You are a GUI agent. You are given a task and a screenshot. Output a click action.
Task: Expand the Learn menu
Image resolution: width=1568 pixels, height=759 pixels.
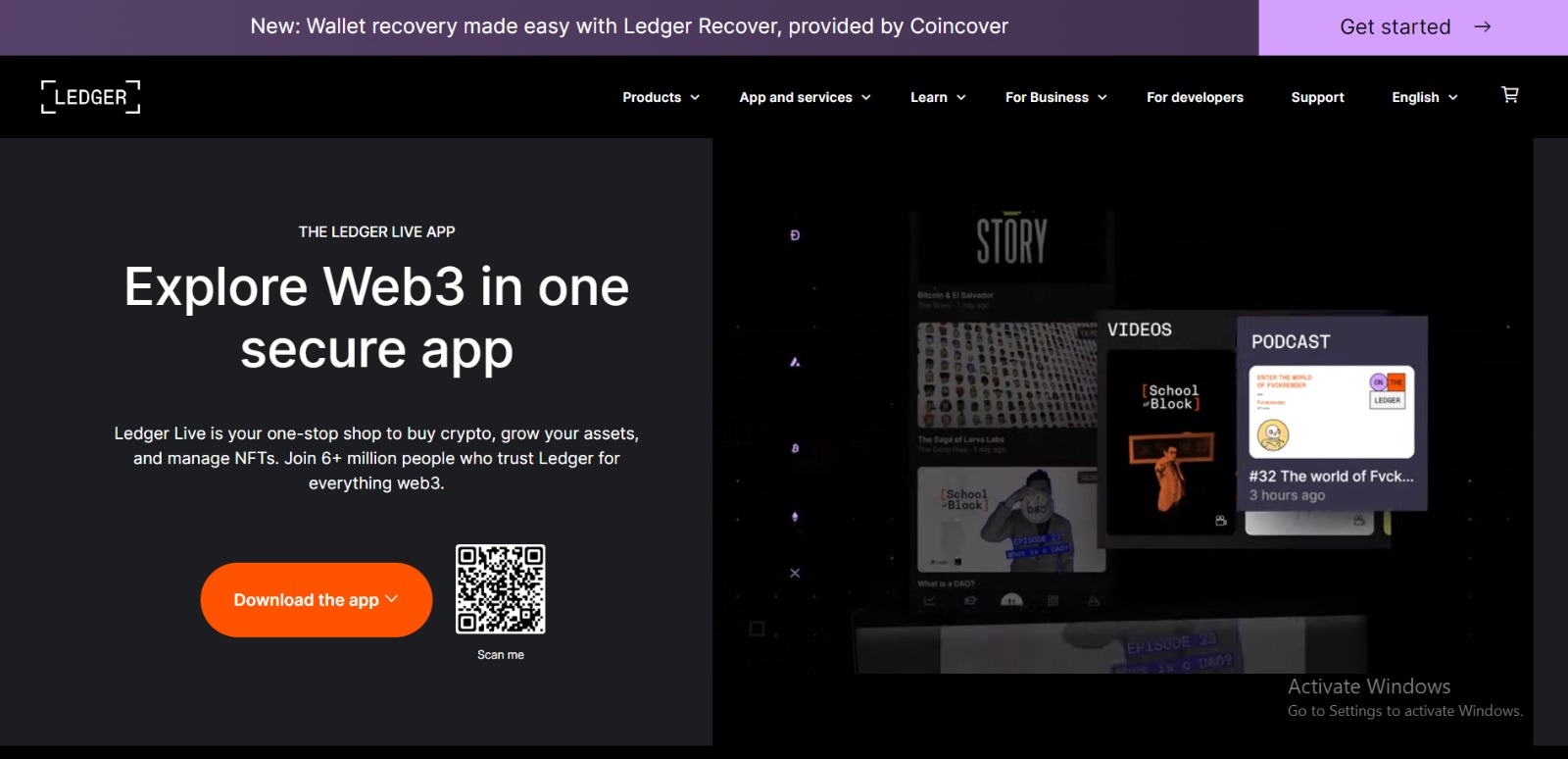coord(938,97)
